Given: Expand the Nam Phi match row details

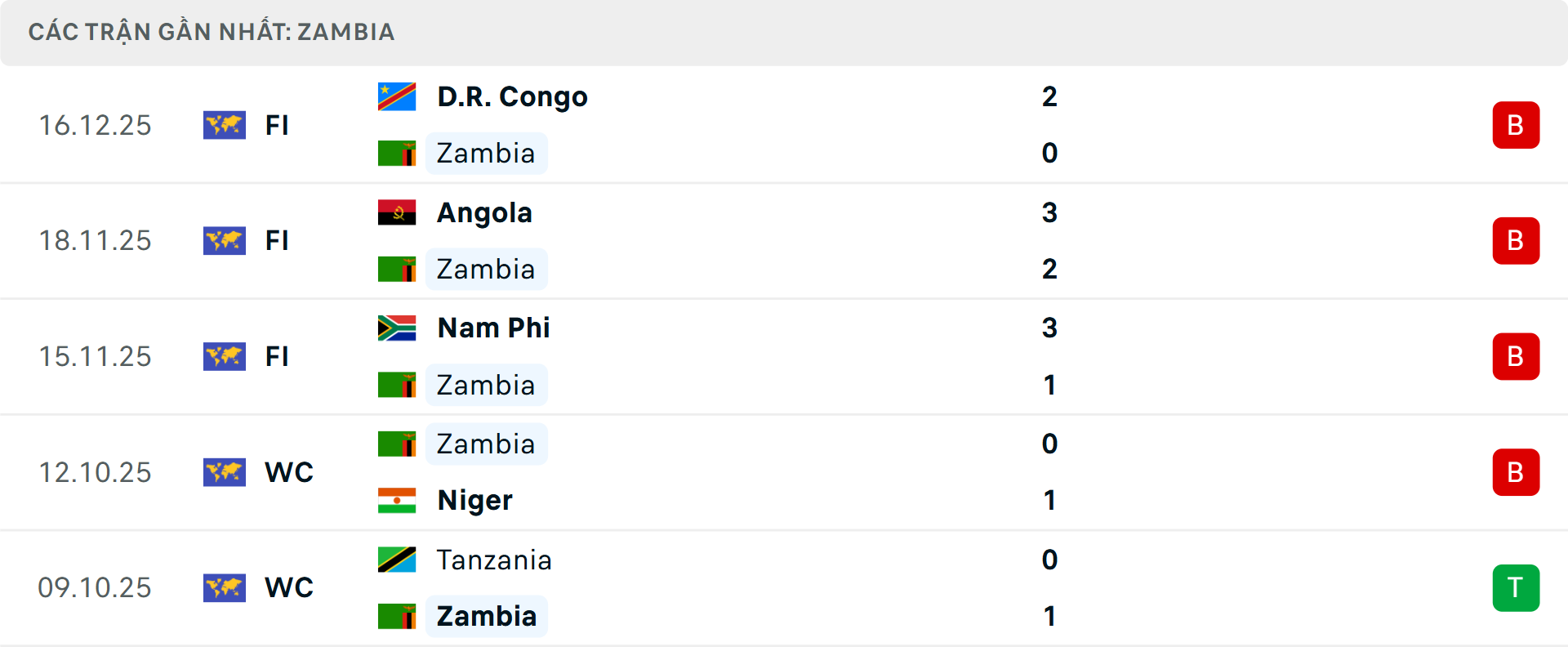Looking at the screenshot, I should (x=784, y=356).
